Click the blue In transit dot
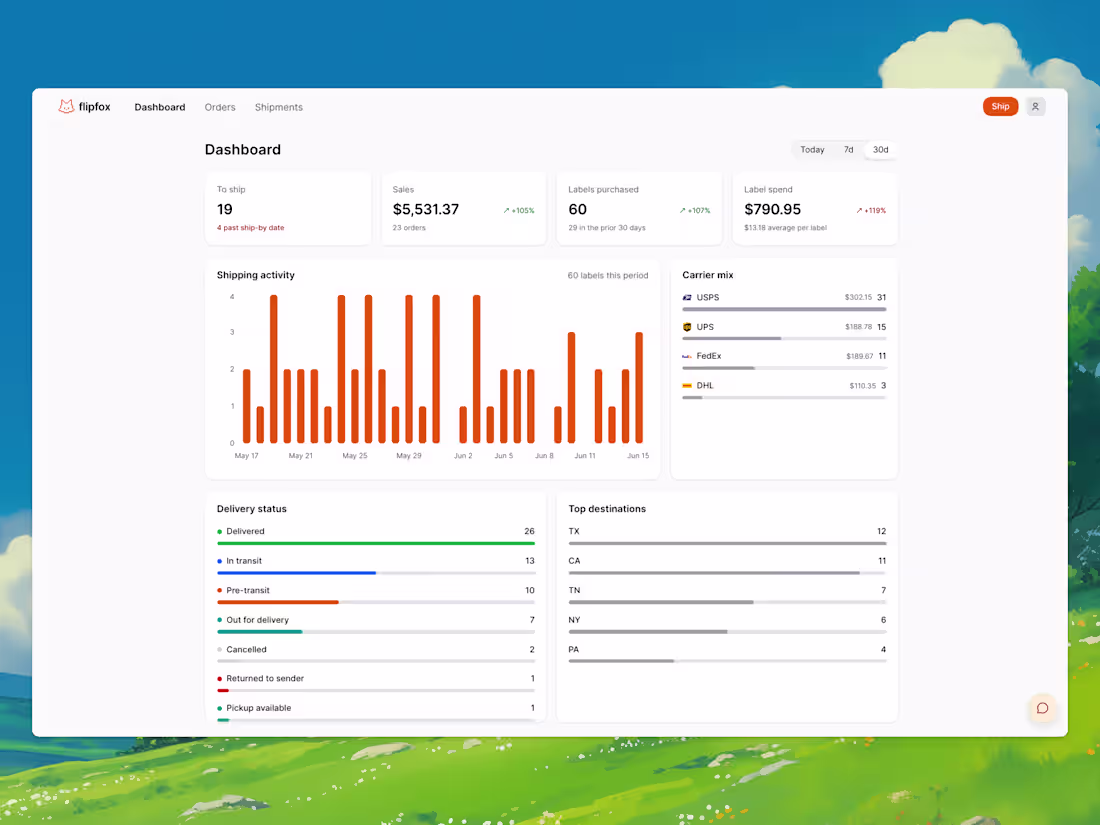 [x=220, y=561]
